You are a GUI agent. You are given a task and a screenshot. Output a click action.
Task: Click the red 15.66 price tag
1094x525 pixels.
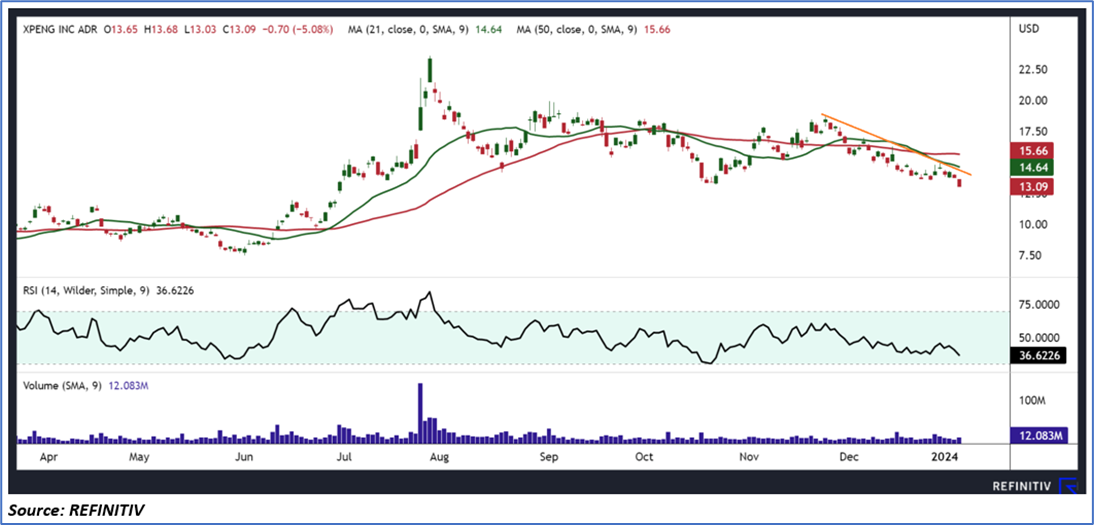pos(1033,151)
